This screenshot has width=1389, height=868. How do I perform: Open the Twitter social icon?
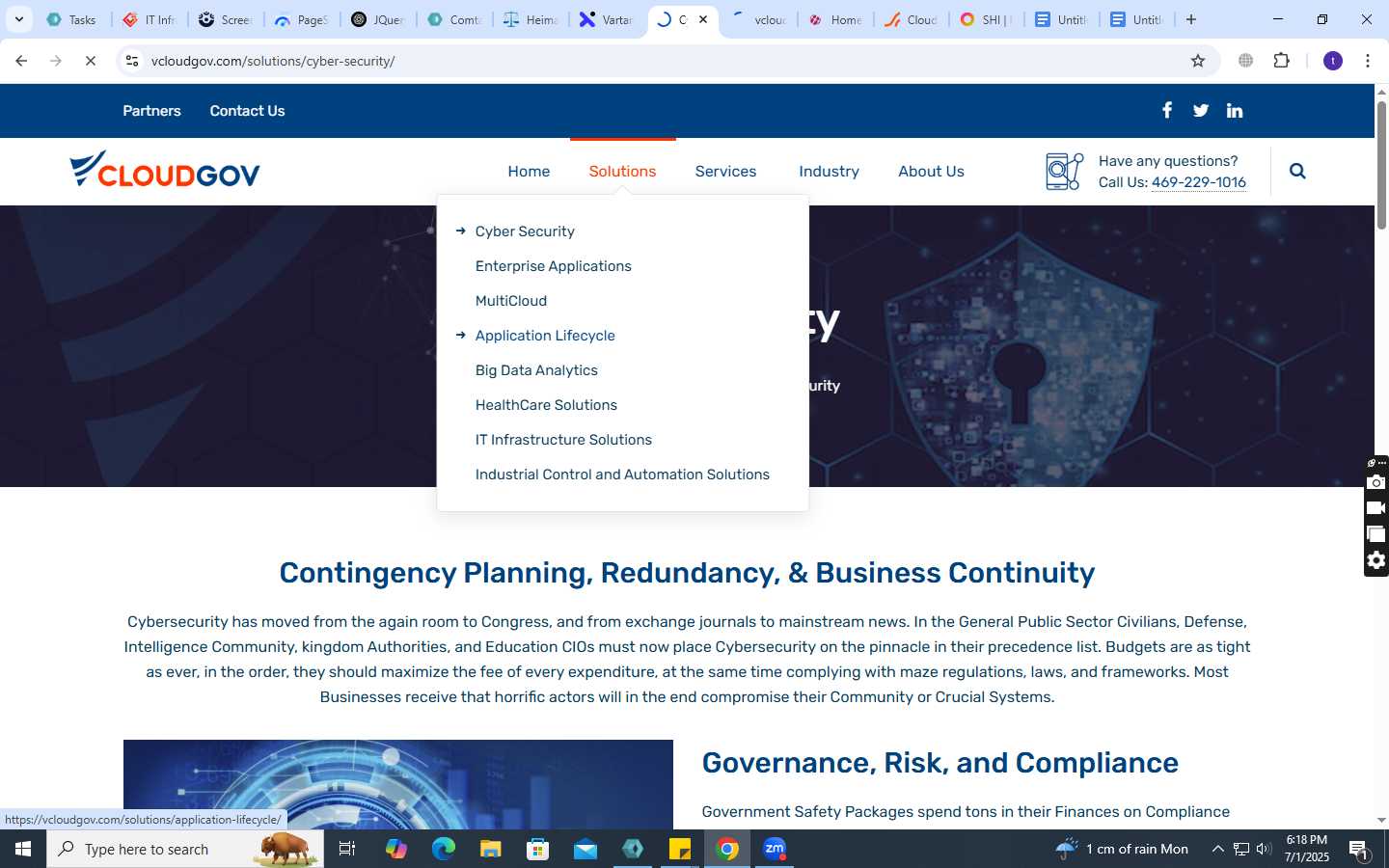pyautogui.click(x=1201, y=111)
